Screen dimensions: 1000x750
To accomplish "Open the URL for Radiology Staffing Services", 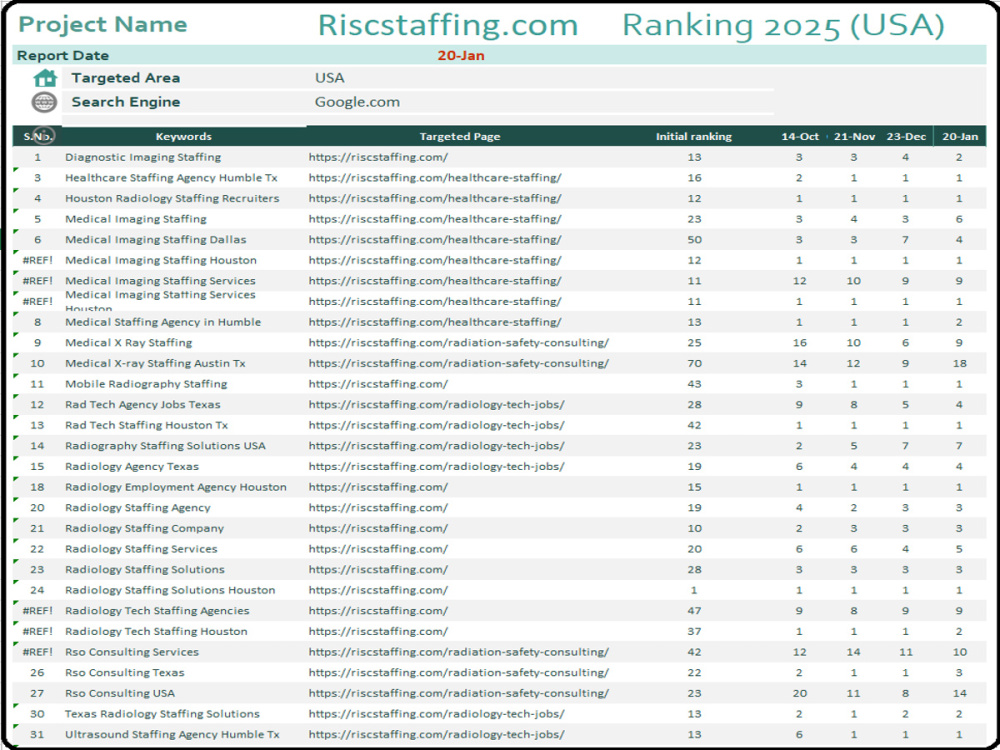I will coord(378,549).
